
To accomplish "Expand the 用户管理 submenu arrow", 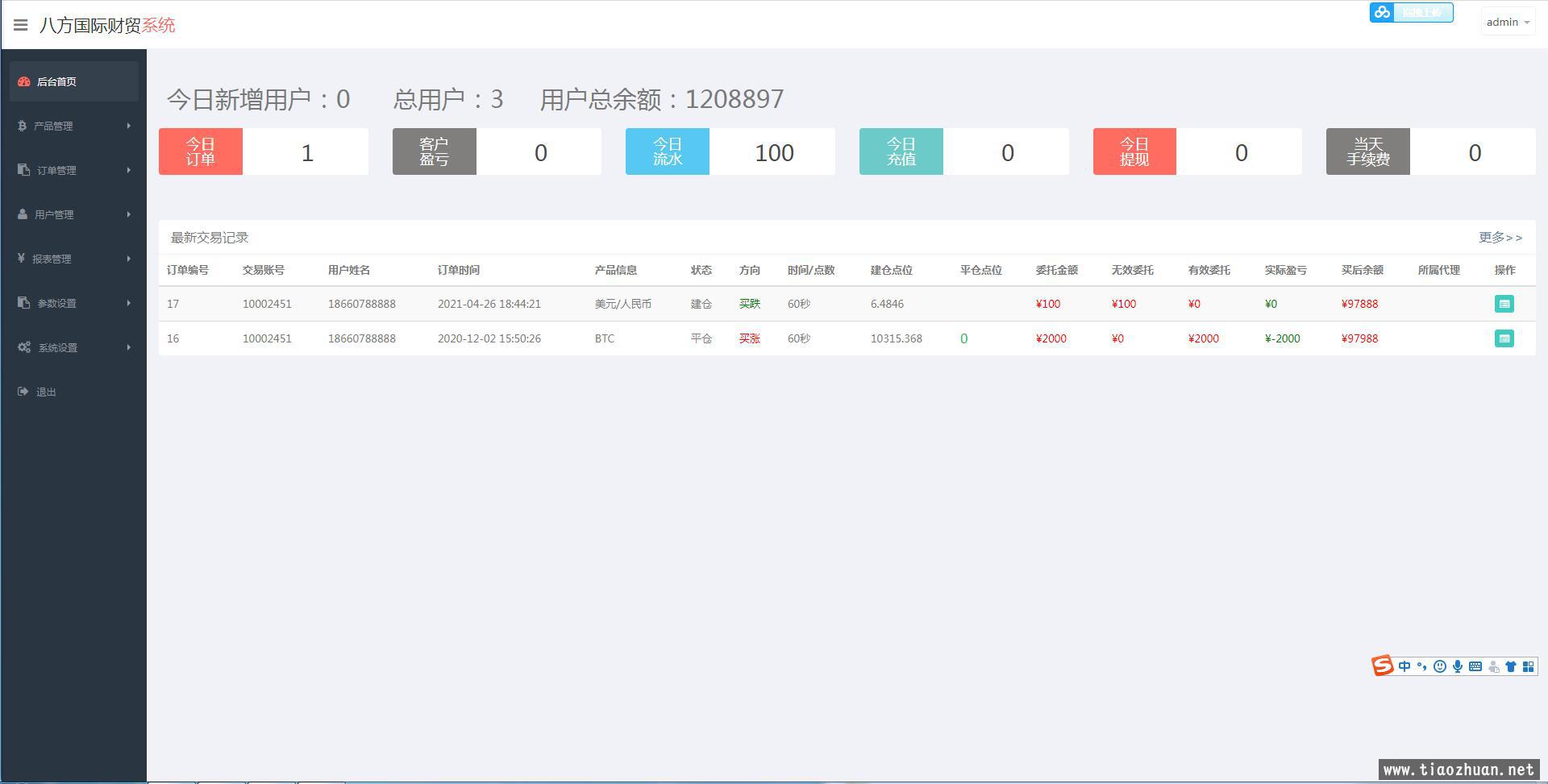I will pos(128,214).
